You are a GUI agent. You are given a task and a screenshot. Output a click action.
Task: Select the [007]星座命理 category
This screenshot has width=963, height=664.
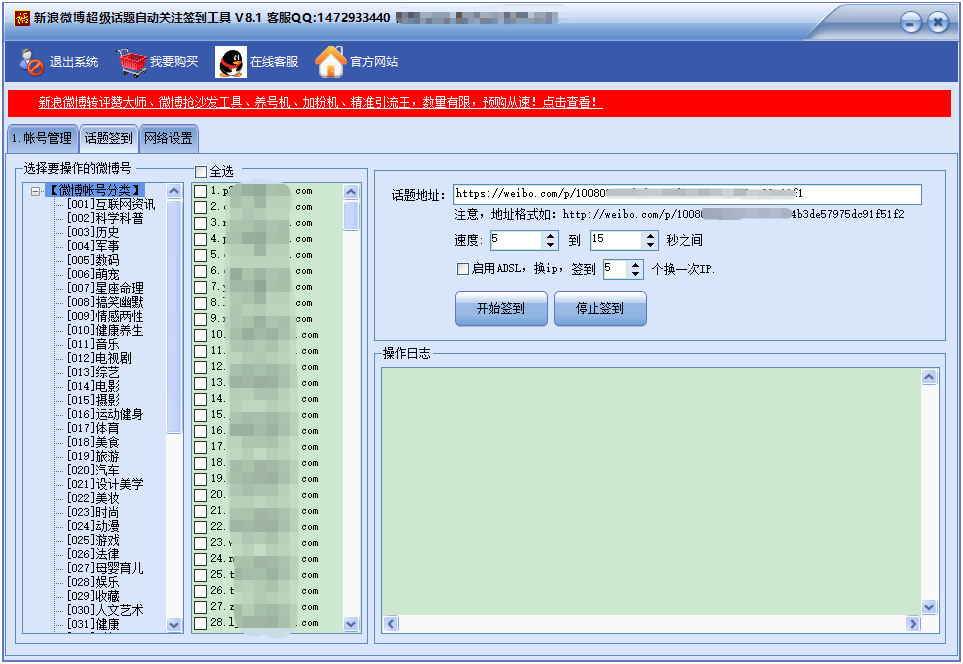click(105, 288)
